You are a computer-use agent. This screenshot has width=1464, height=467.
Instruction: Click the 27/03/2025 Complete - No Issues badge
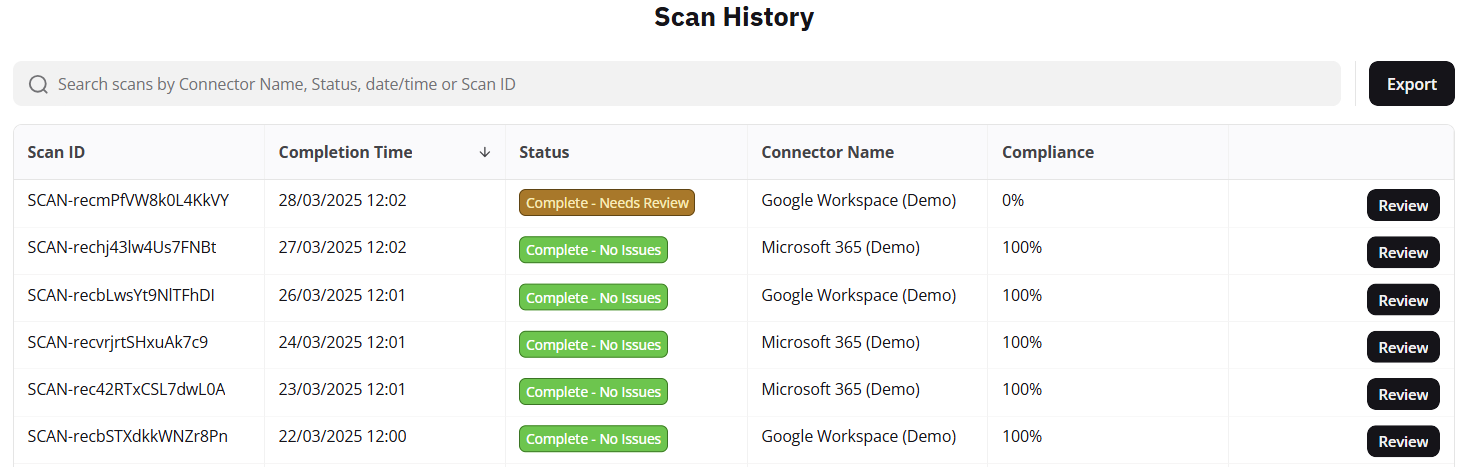(x=593, y=250)
